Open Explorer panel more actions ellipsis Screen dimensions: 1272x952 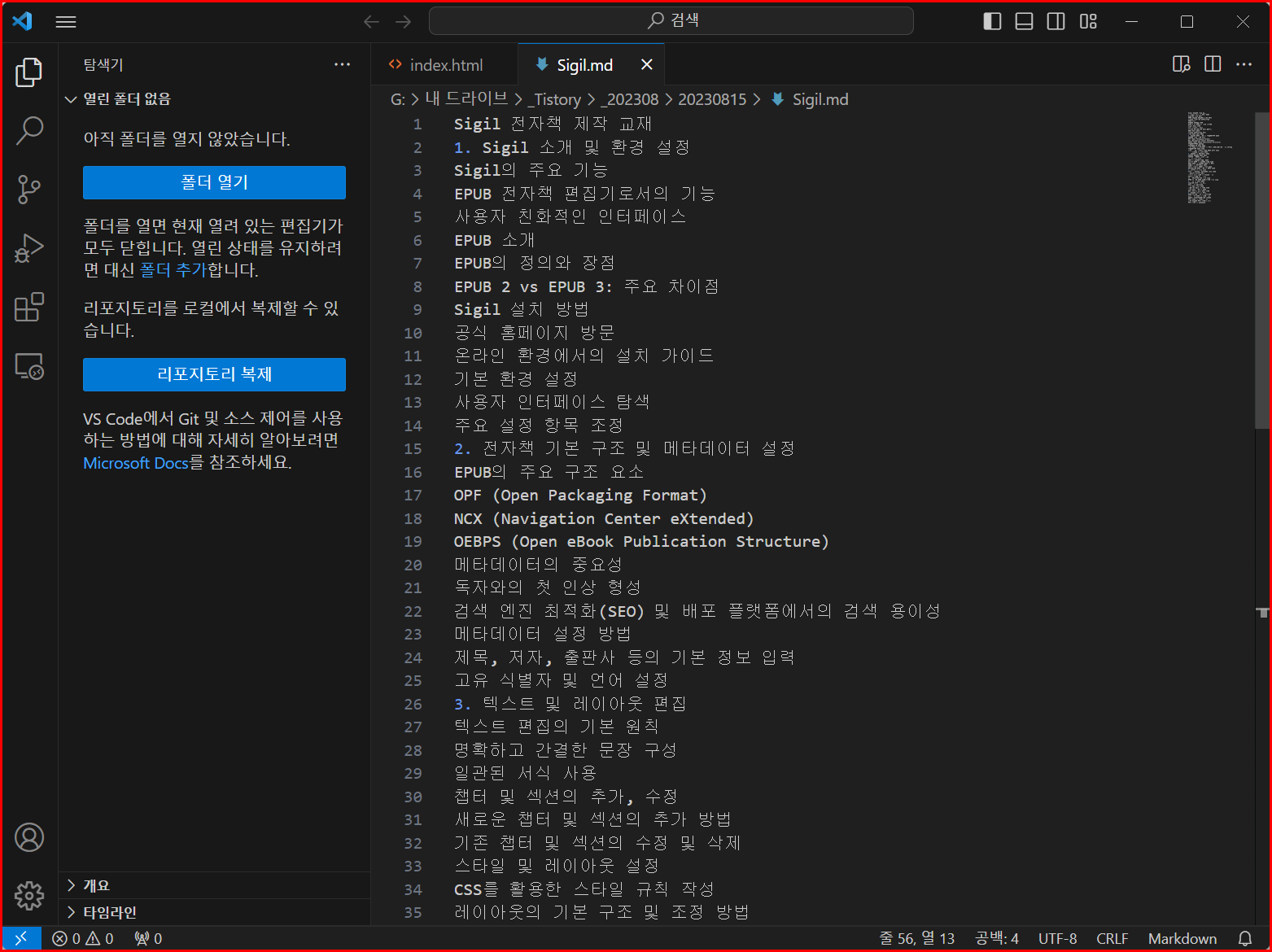pyautogui.click(x=343, y=64)
